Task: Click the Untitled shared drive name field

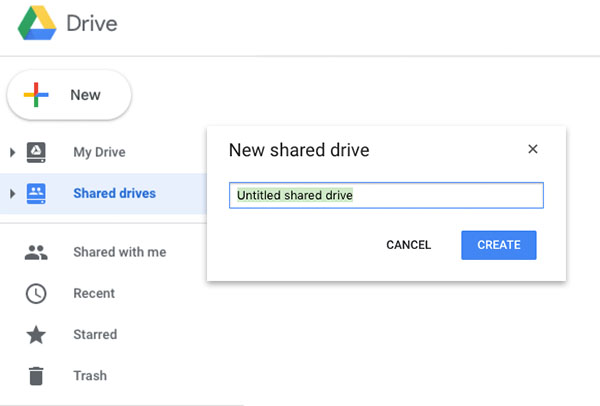Action: coord(386,196)
